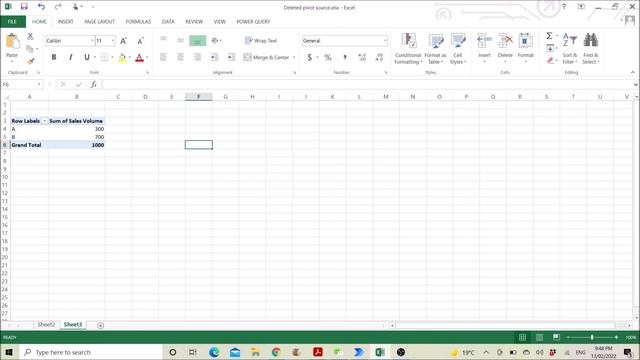Toggle italic formatting

[x=70, y=57]
